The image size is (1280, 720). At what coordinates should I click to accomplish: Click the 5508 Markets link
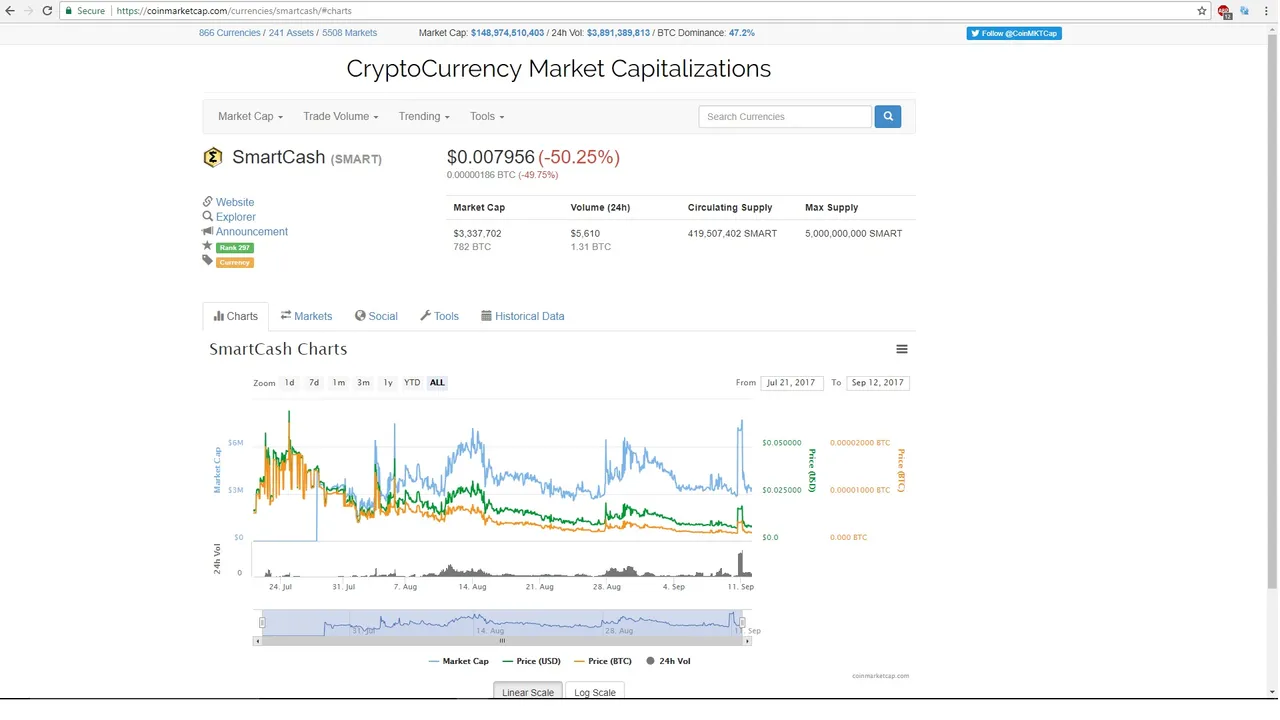coord(349,33)
